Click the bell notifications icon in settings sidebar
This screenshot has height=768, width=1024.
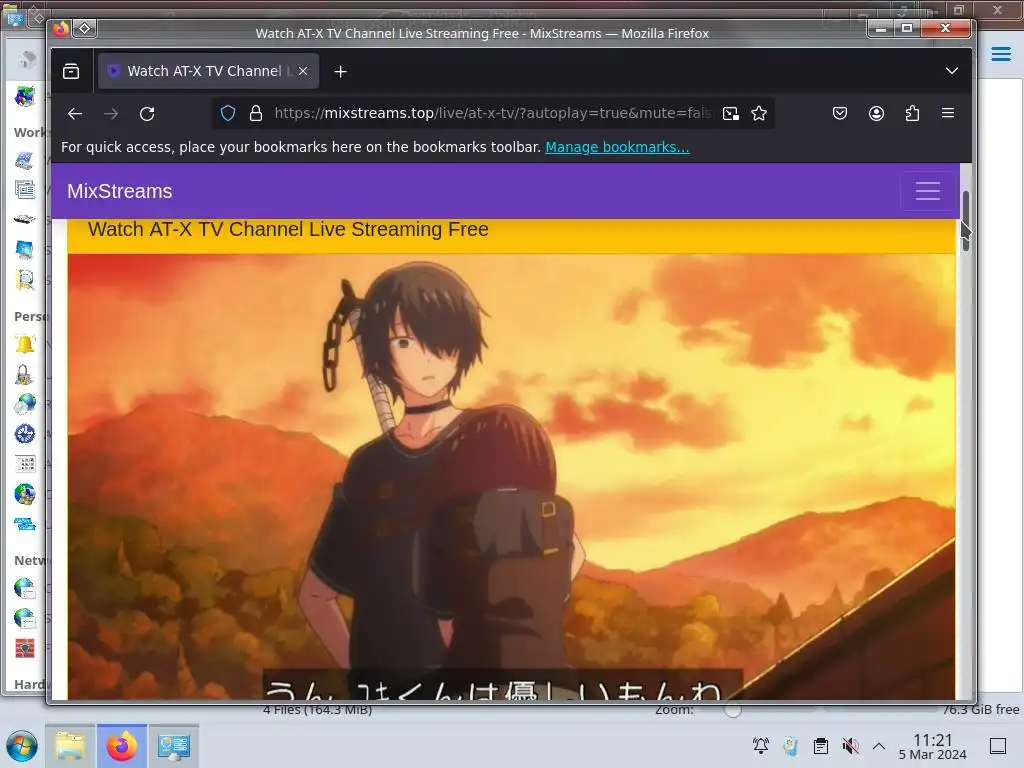[25, 344]
